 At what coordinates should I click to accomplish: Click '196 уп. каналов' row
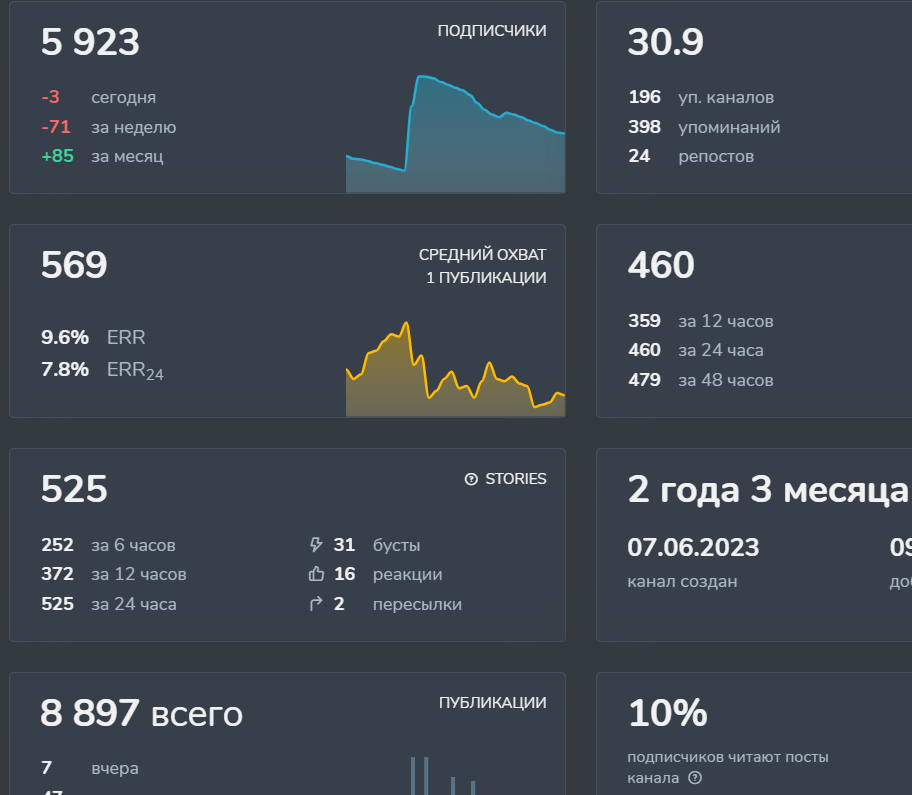pos(701,97)
